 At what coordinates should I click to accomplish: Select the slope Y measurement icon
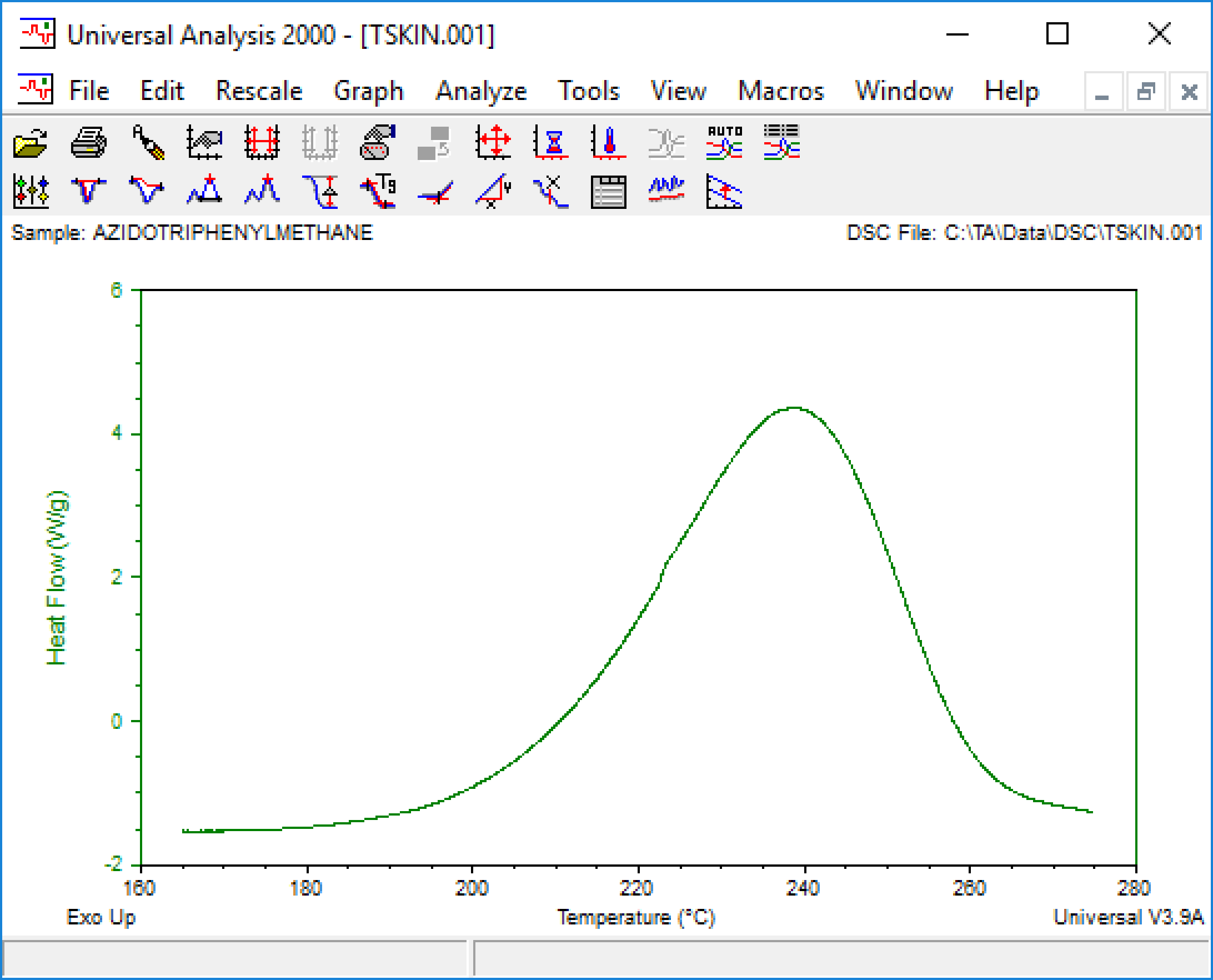(493, 191)
